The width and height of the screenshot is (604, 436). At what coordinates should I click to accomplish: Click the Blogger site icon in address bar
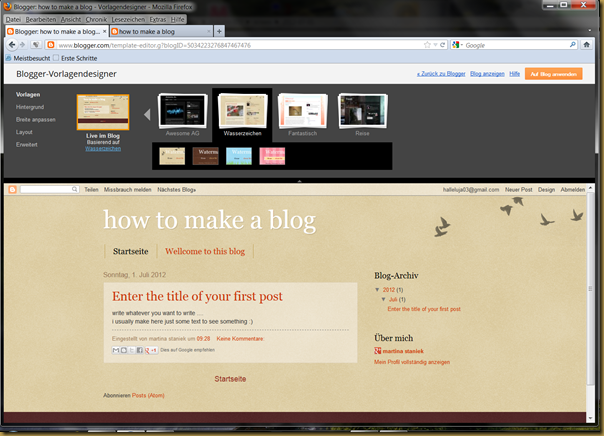50,45
